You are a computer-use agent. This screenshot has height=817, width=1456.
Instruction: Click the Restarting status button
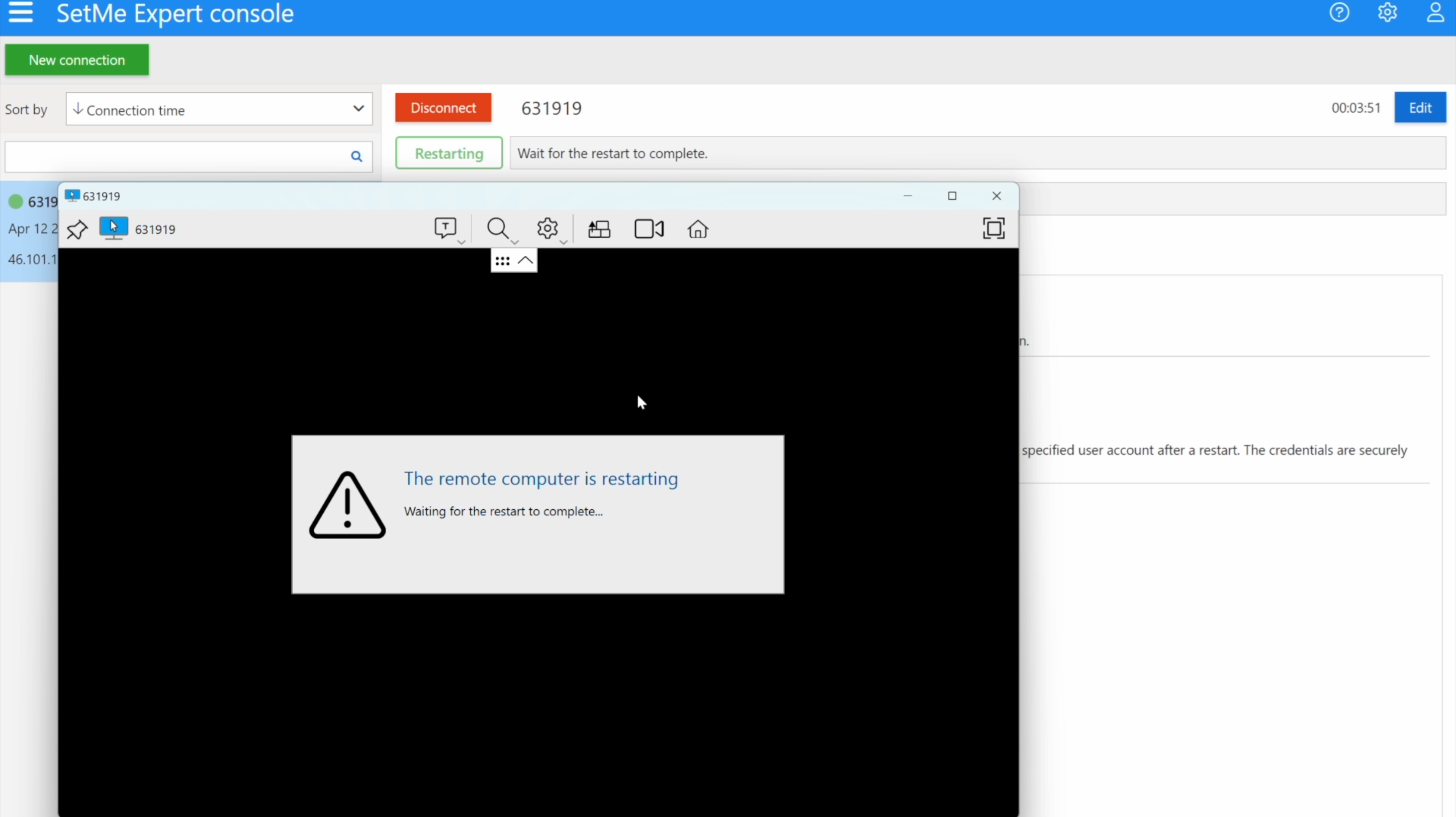pyautogui.click(x=449, y=153)
